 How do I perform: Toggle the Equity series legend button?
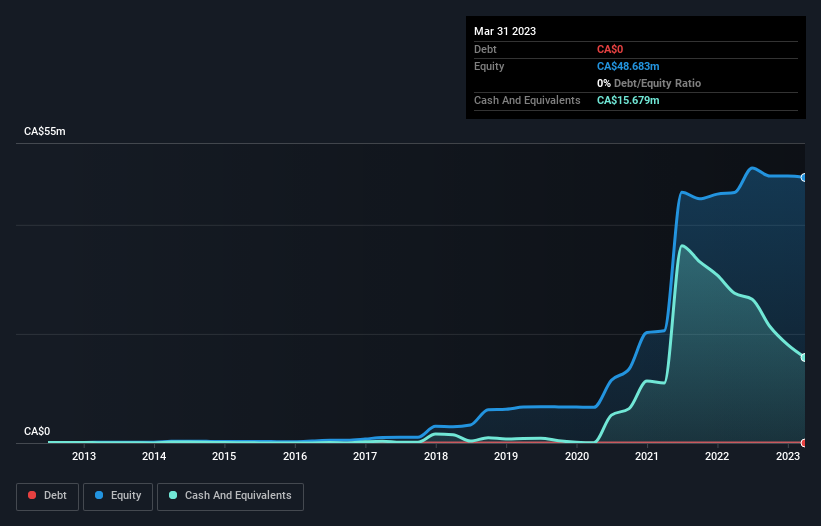(118, 496)
